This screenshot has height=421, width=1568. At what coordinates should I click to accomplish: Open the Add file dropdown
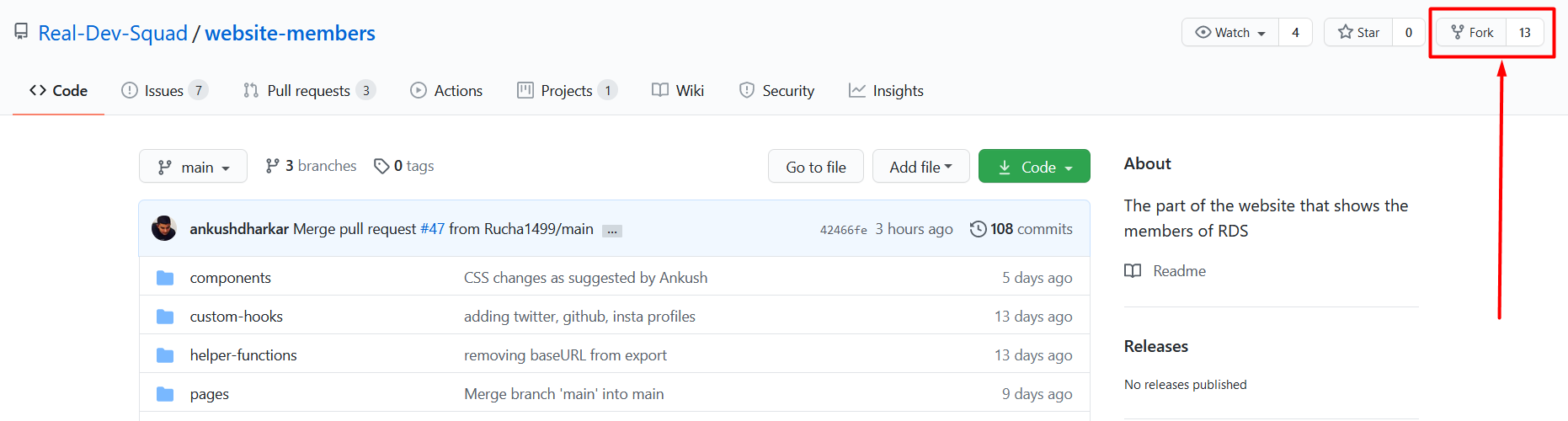coord(920,167)
